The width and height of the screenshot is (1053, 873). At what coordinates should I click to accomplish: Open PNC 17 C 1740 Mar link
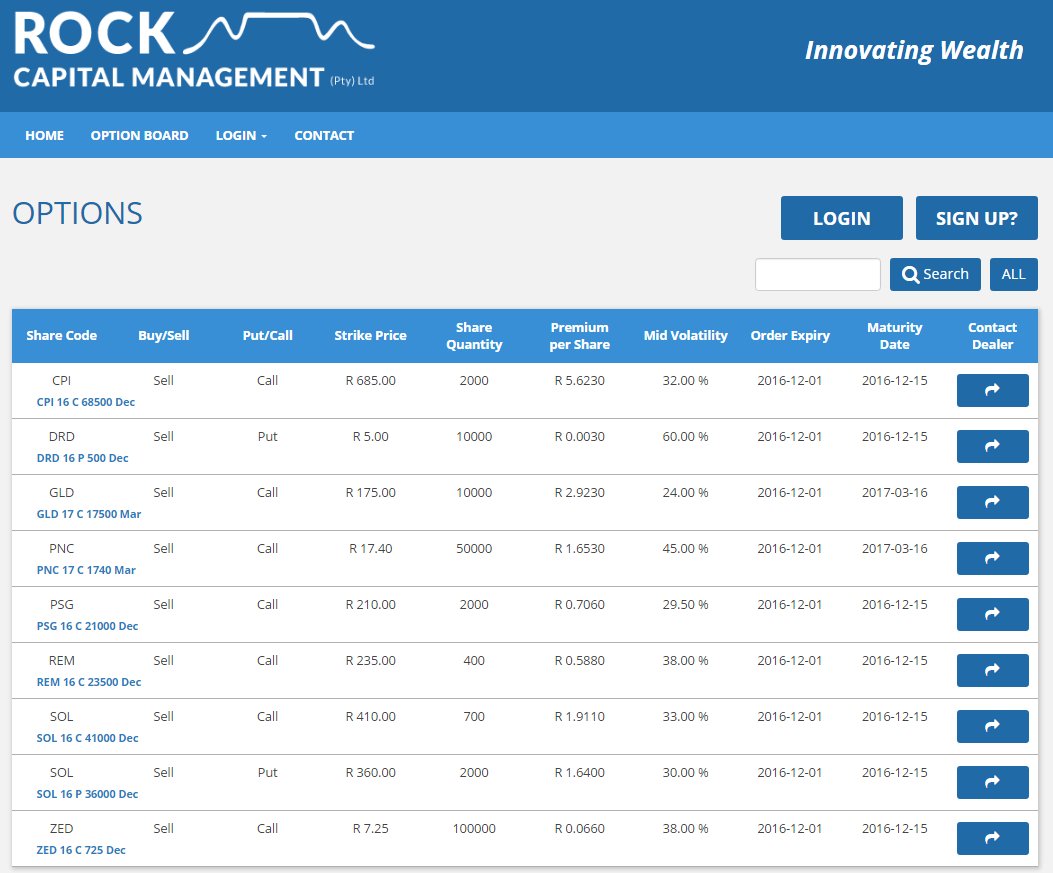tap(86, 569)
